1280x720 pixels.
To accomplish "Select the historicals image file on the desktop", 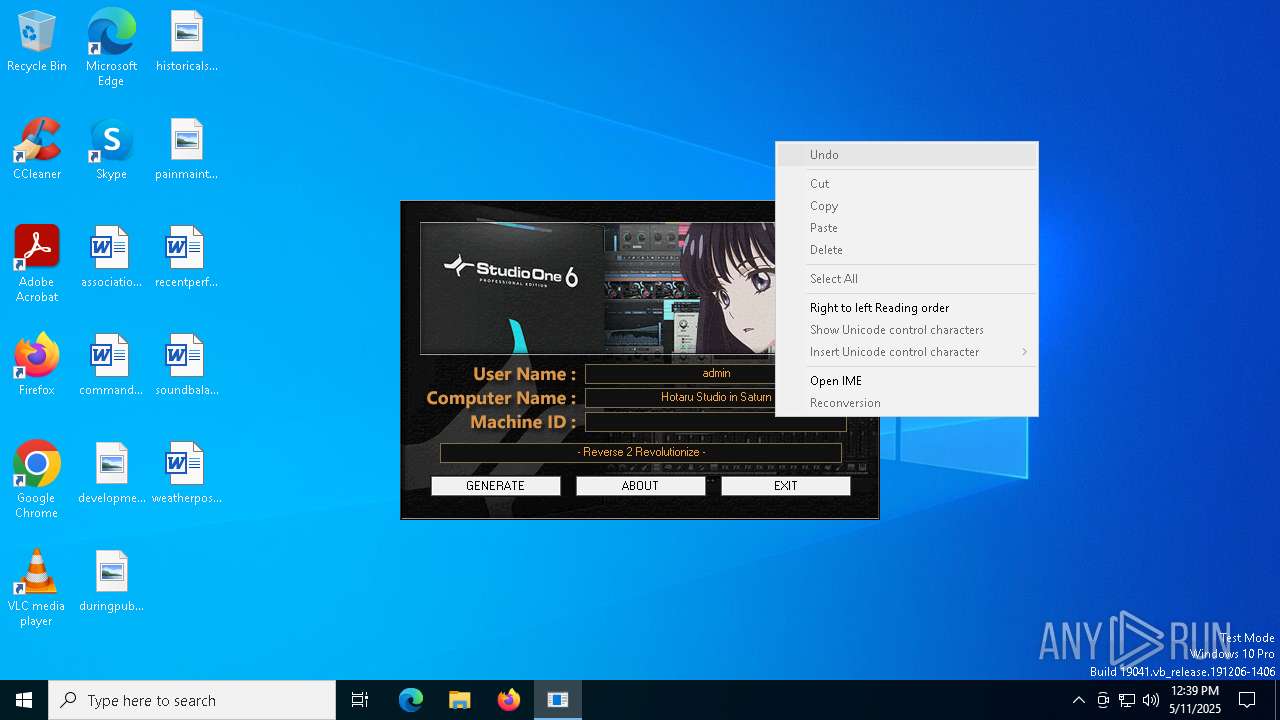I will (186, 42).
